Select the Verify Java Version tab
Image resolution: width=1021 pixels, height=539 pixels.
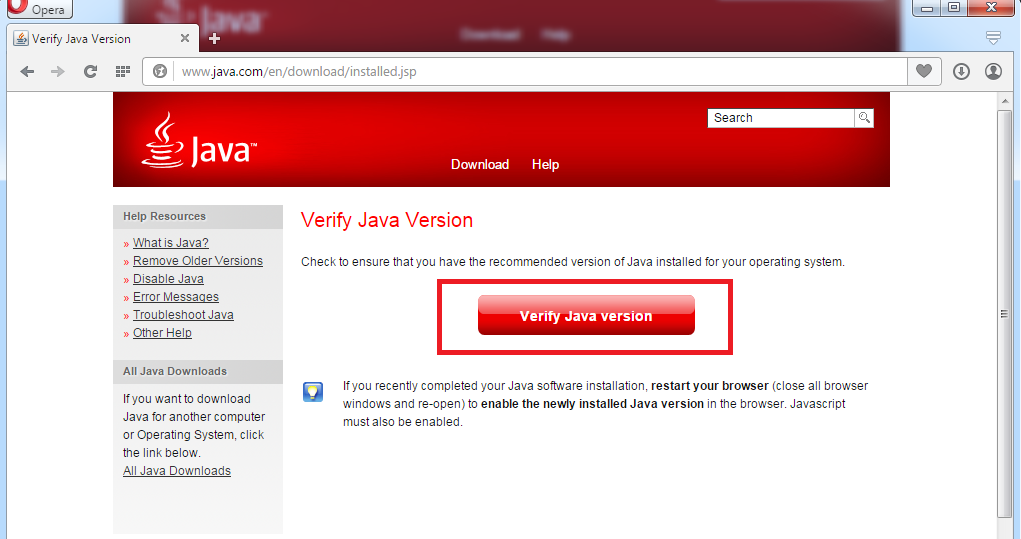click(104, 38)
